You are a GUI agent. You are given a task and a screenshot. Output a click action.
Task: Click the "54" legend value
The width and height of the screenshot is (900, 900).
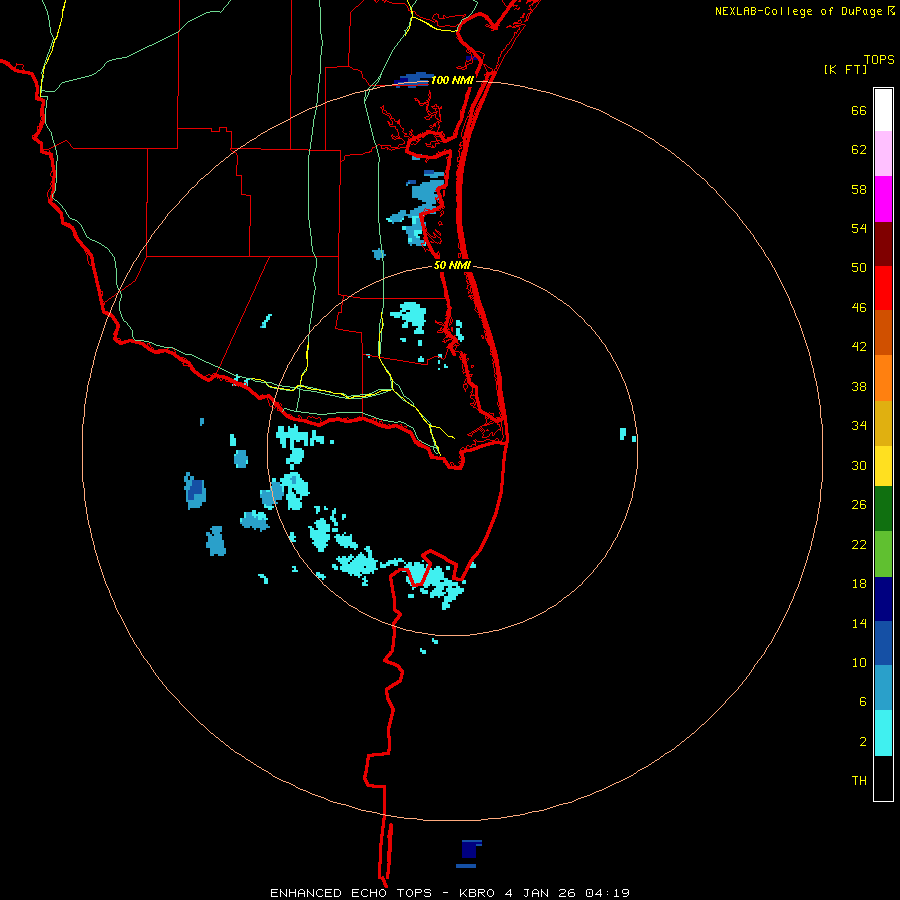pos(859,228)
